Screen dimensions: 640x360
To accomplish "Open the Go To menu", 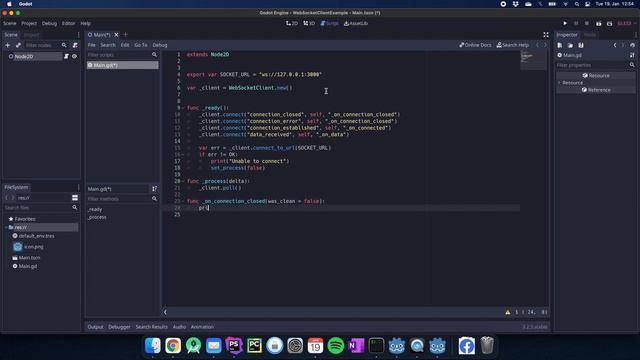I will click(x=141, y=45).
